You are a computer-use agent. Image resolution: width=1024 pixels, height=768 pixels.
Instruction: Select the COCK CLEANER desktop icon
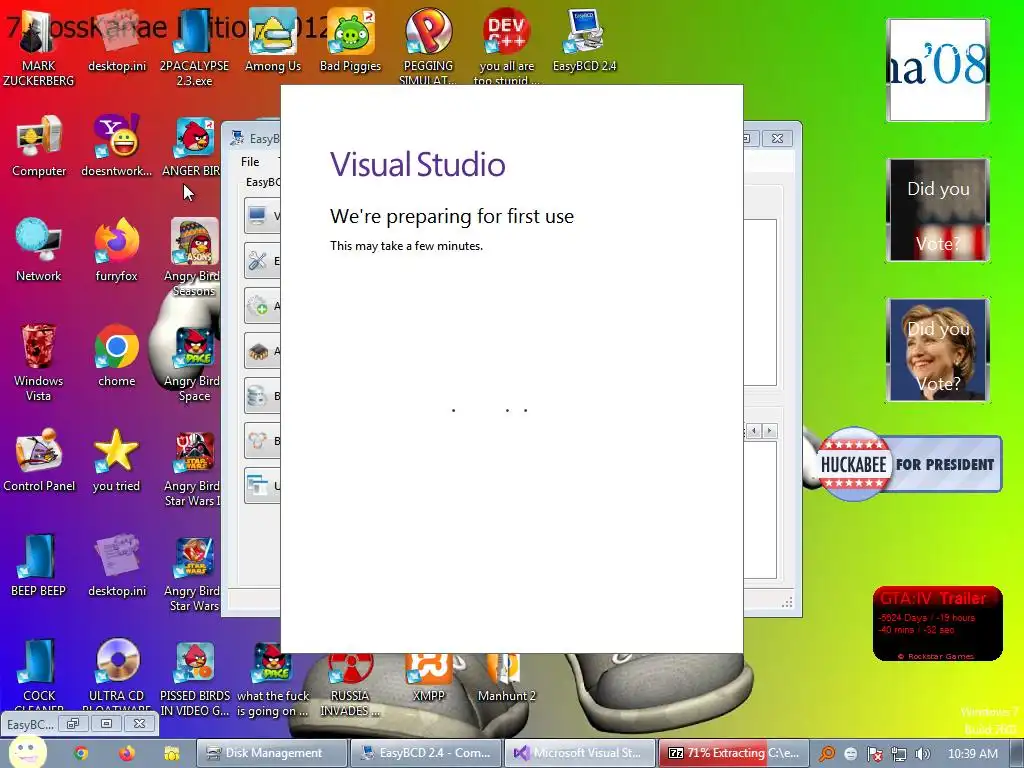pos(39,674)
